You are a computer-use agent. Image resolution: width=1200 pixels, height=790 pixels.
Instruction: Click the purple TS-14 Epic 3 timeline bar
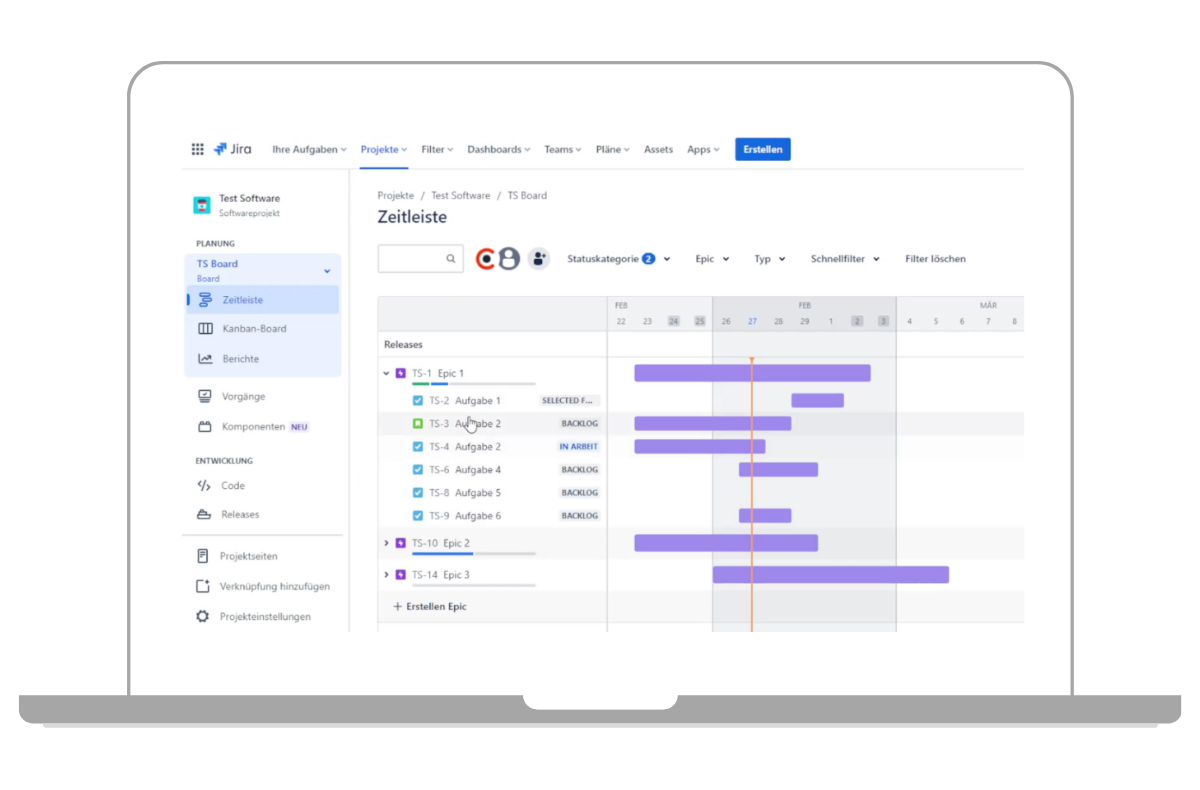(830, 575)
